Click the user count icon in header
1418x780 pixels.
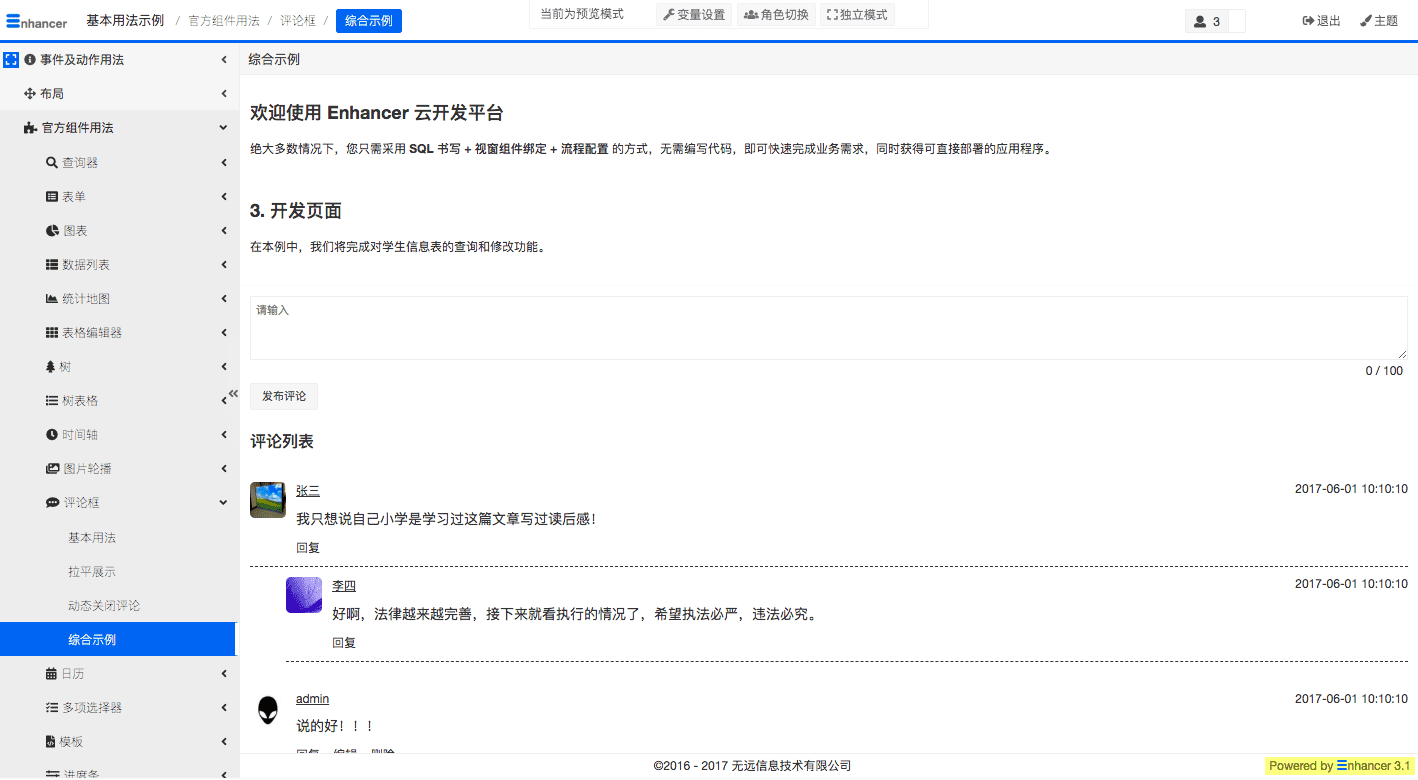(1200, 21)
